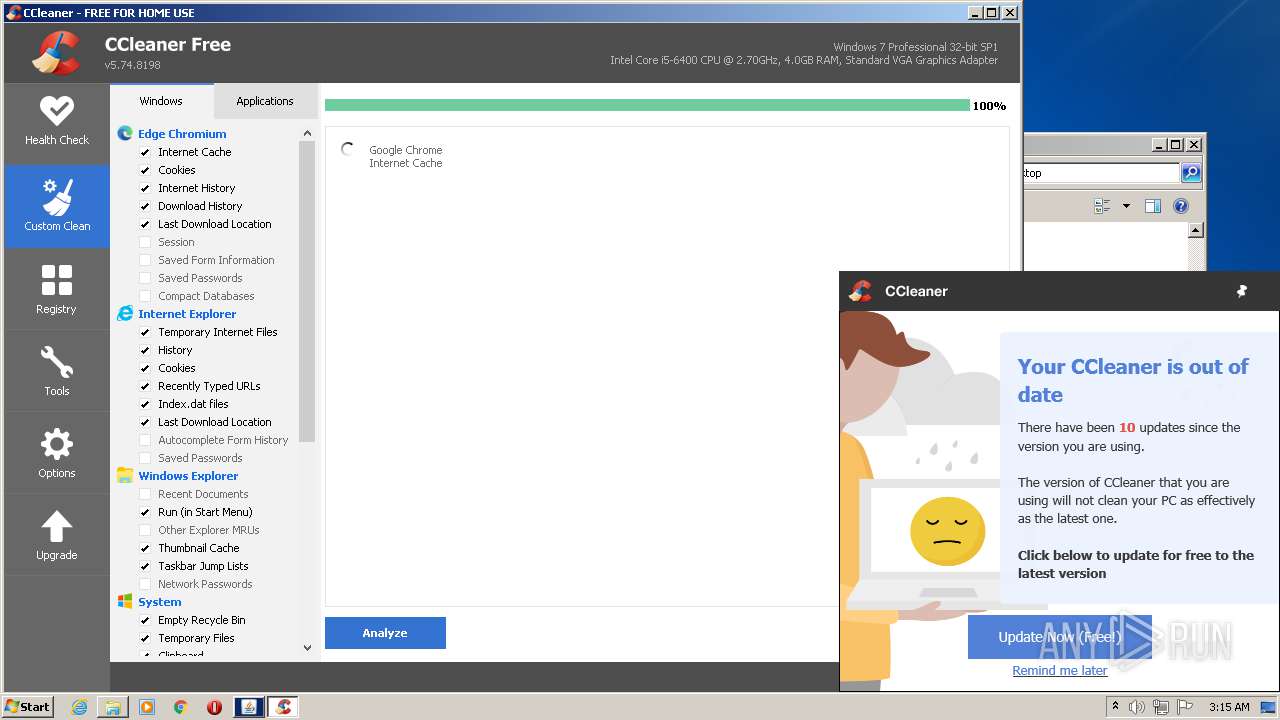This screenshot has height=720, width=1280.
Task: Show hidden system tray icons
Action: point(1116,707)
